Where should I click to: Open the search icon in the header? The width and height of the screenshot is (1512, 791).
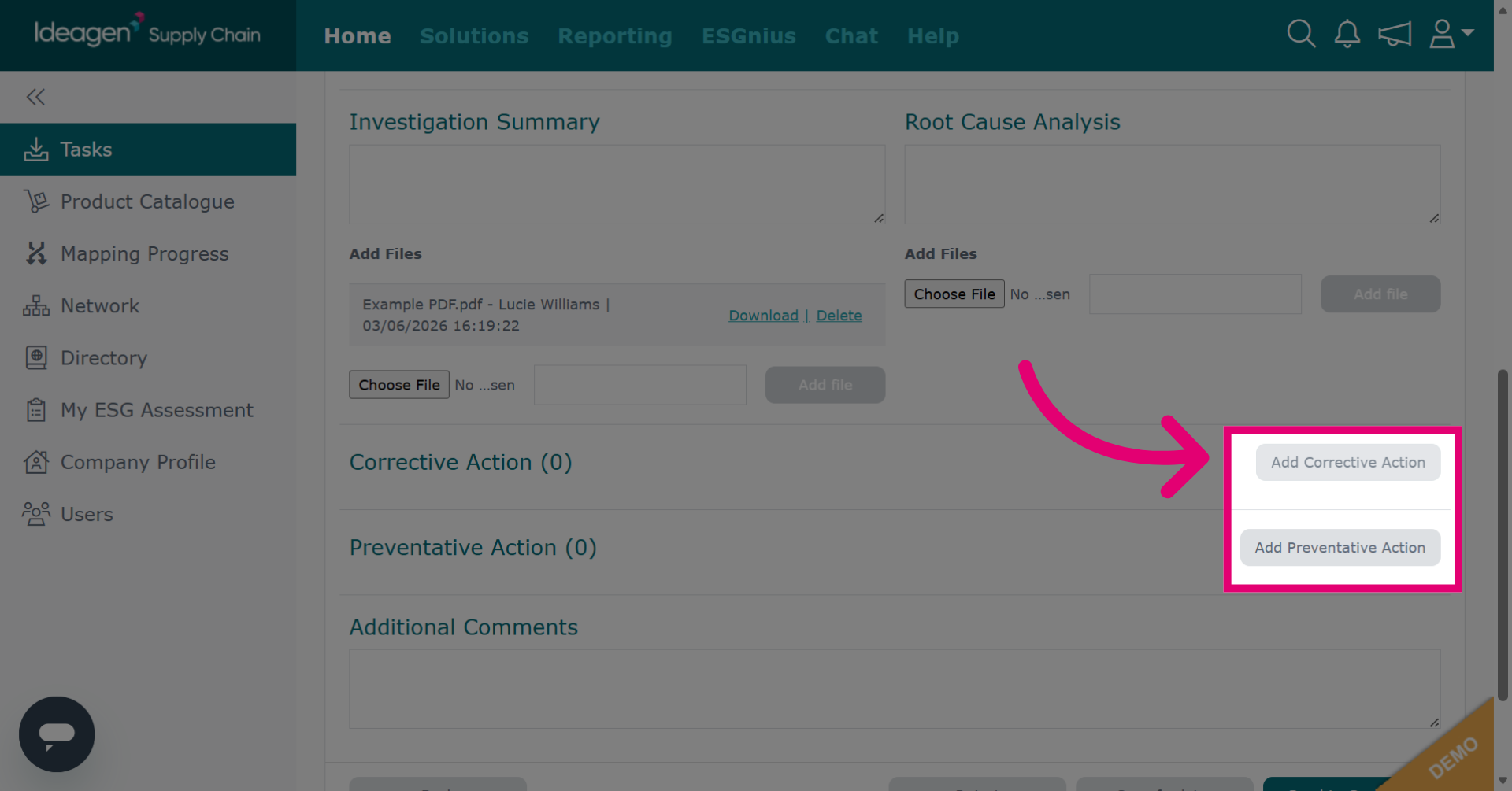tap(1301, 34)
